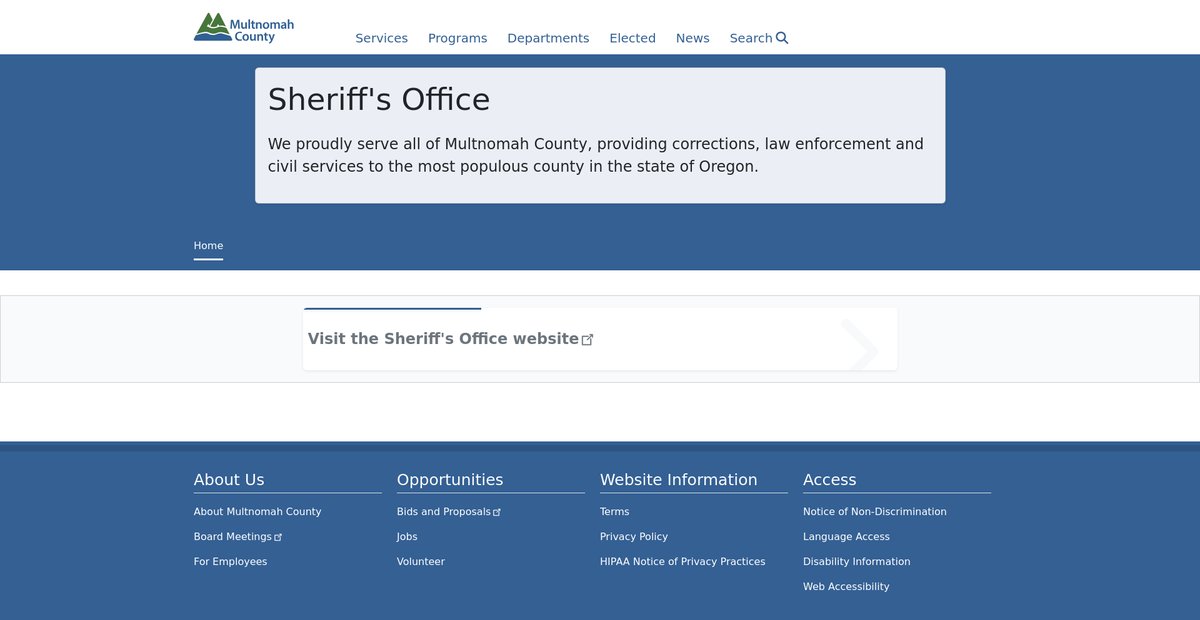1200x620 pixels.
Task: Open the Web Accessibility link
Action: [x=846, y=587]
